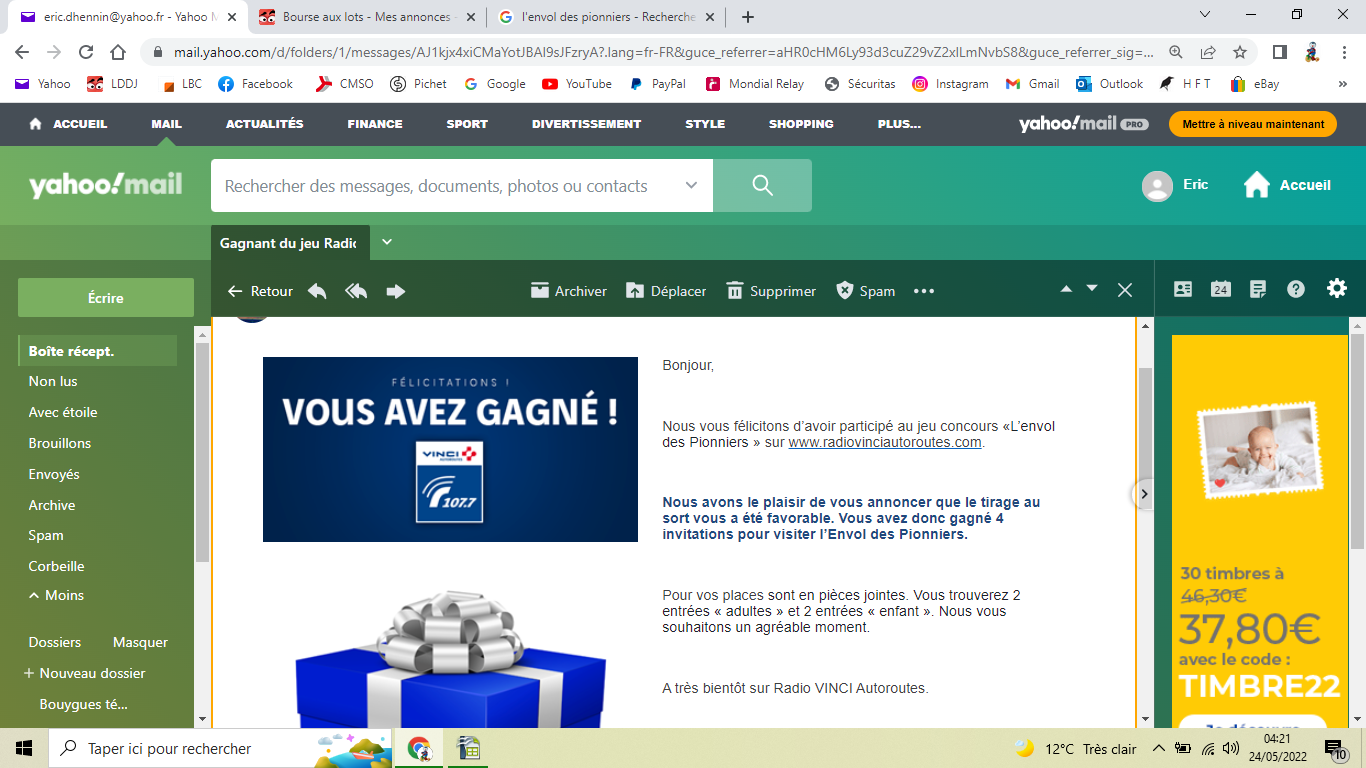Follow www.radiovinciautoroutes.com link
The image size is (1366, 768).
pos(885,442)
